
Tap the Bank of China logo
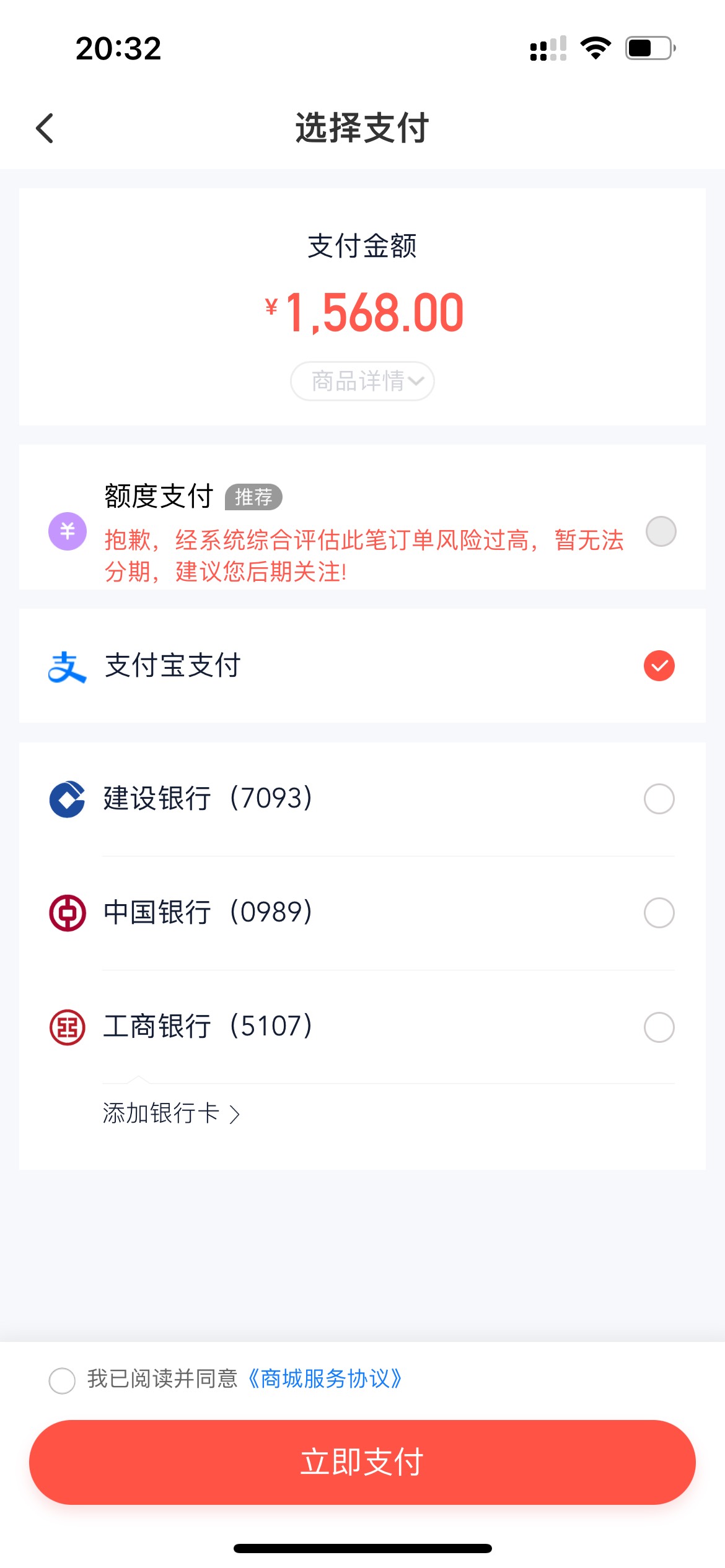(67, 913)
